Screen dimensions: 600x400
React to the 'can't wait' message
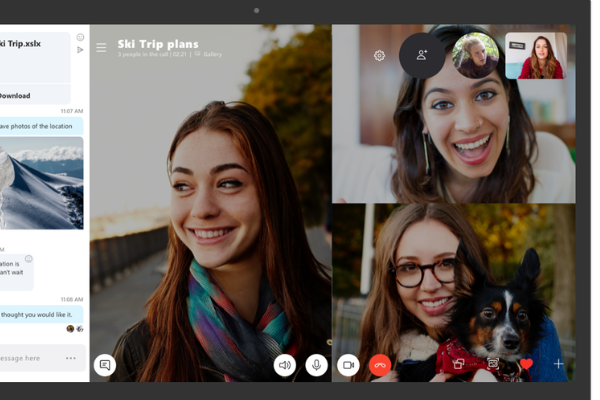[x=29, y=259]
